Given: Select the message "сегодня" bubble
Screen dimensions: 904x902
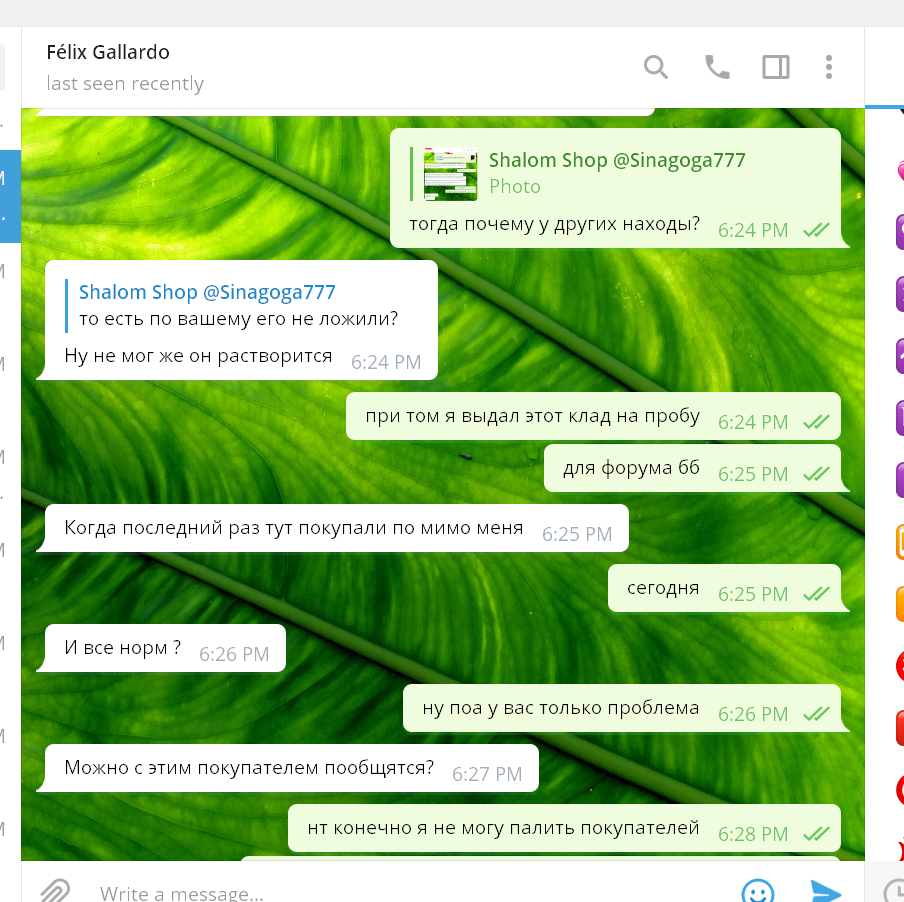Looking at the screenshot, I should (663, 588).
